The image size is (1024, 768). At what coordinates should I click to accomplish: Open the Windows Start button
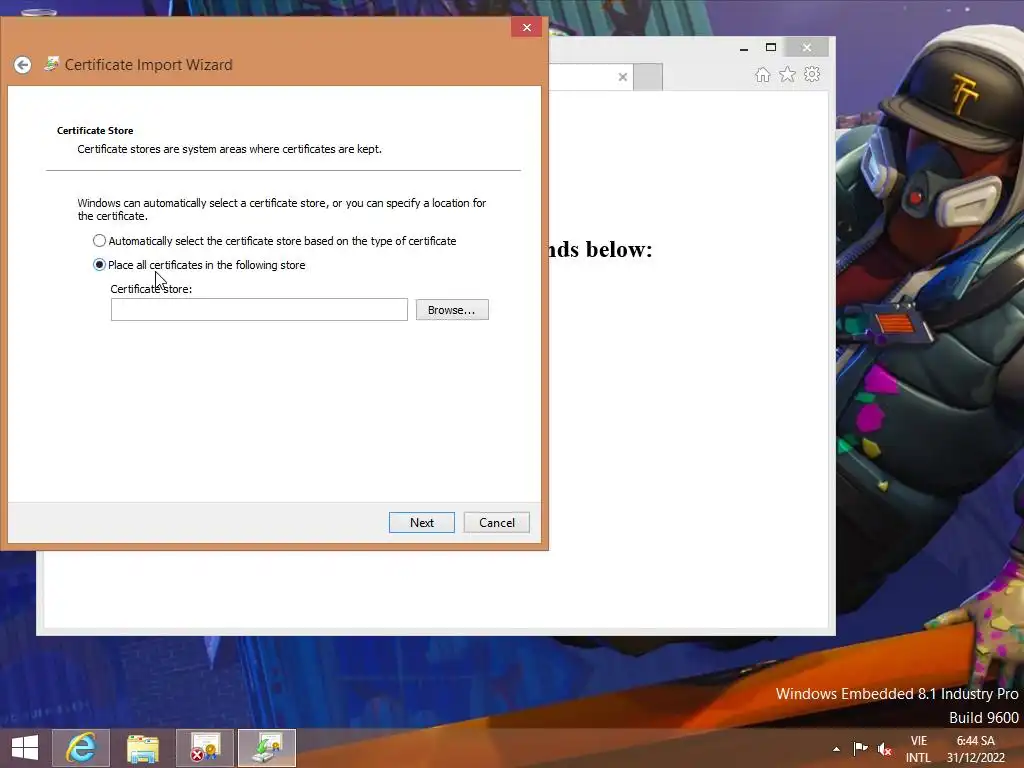coord(25,748)
